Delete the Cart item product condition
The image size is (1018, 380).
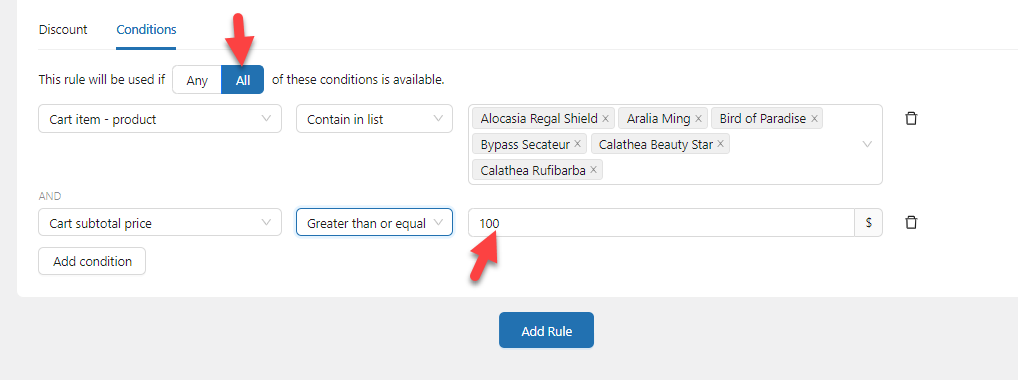coord(911,119)
